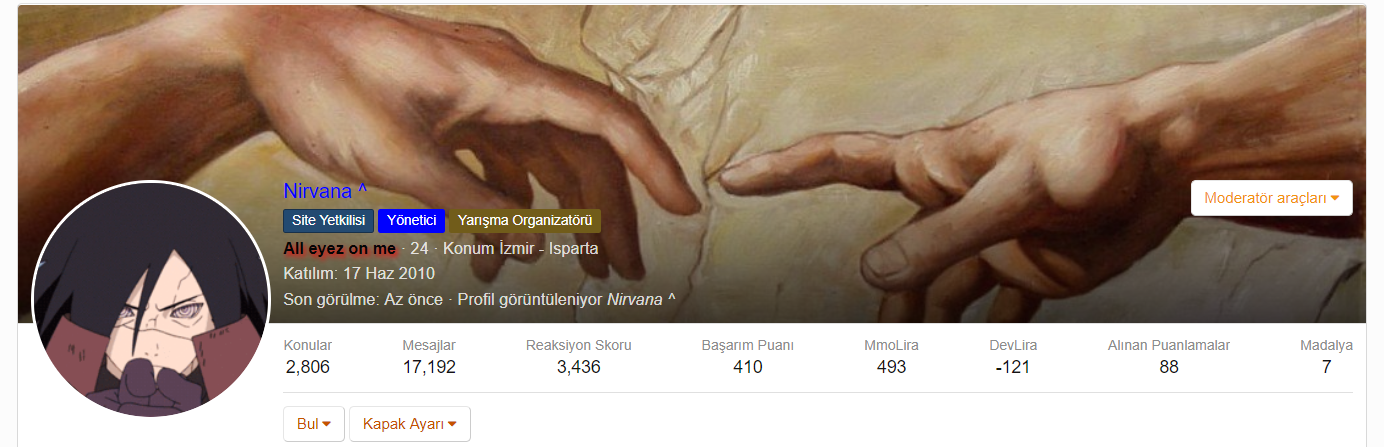Open the Nirvana ^ username link

[326, 191]
